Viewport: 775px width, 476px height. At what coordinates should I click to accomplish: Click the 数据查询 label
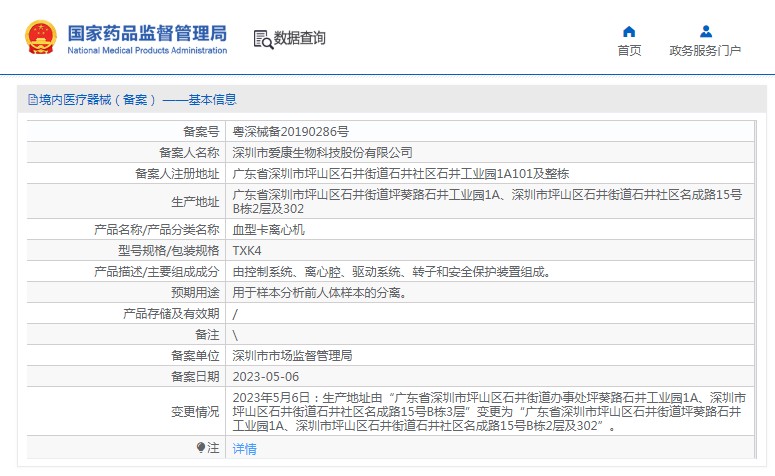click(x=300, y=38)
